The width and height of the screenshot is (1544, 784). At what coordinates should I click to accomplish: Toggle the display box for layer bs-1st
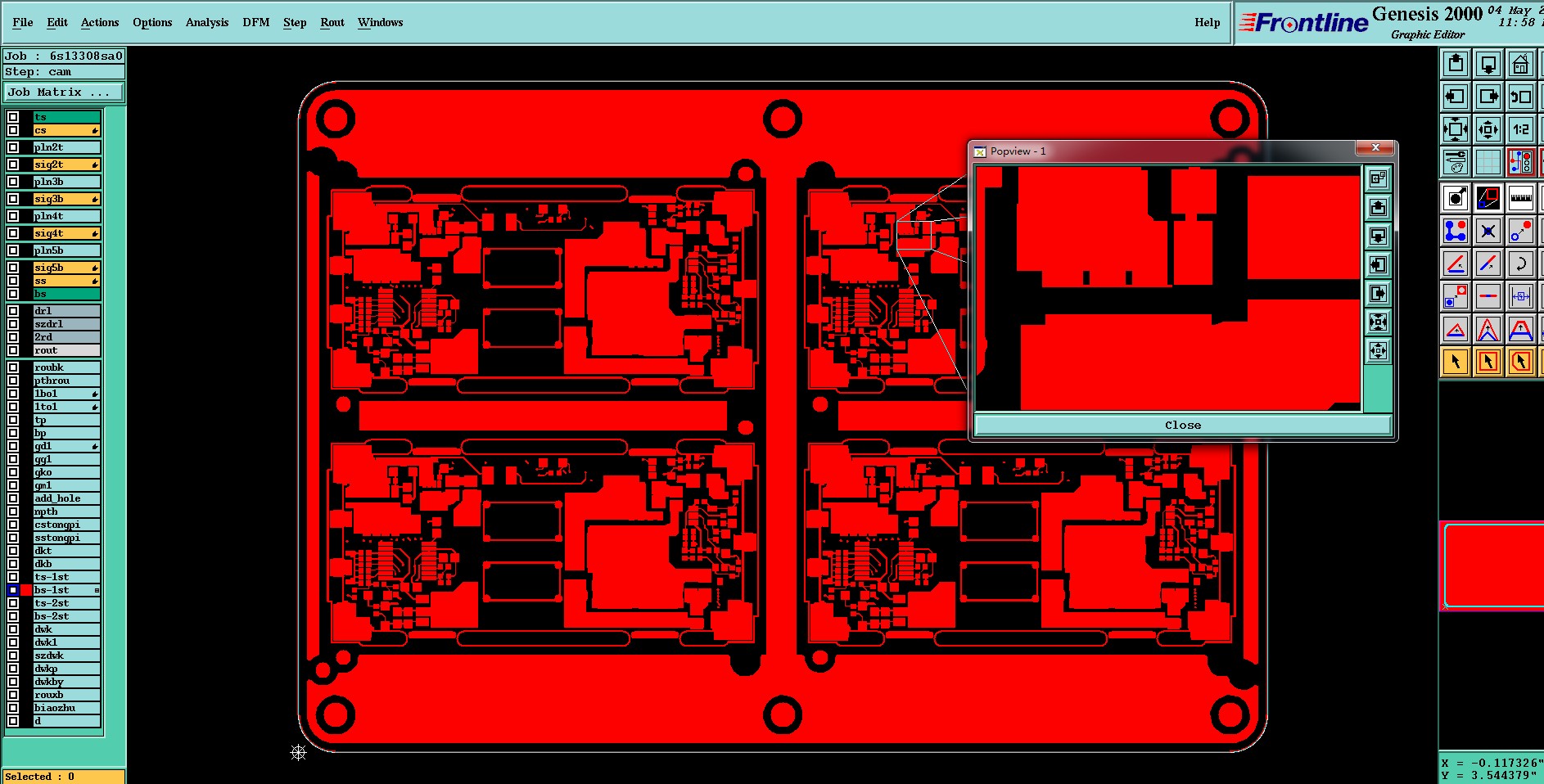click(x=13, y=590)
